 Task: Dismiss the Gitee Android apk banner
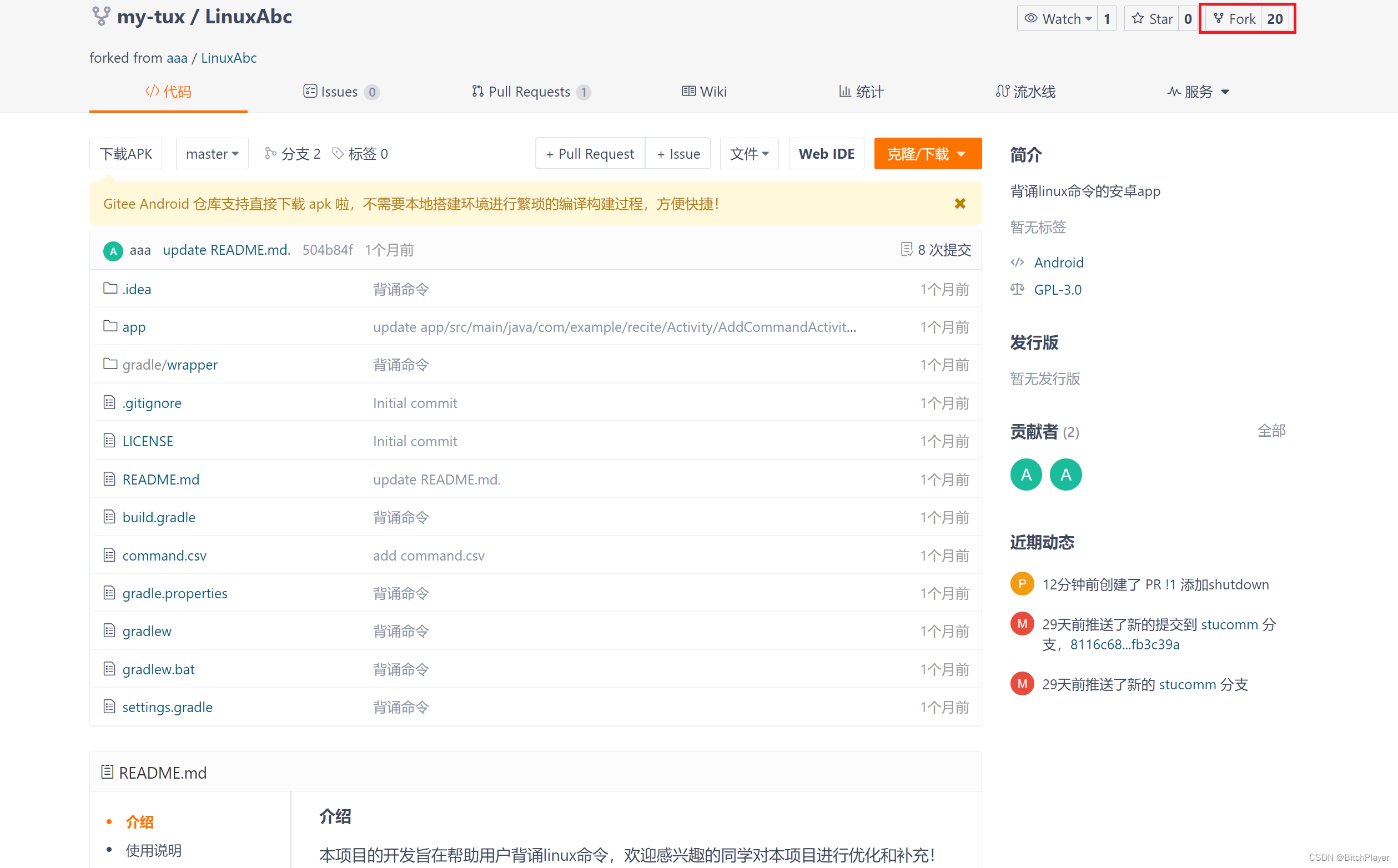tap(959, 204)
